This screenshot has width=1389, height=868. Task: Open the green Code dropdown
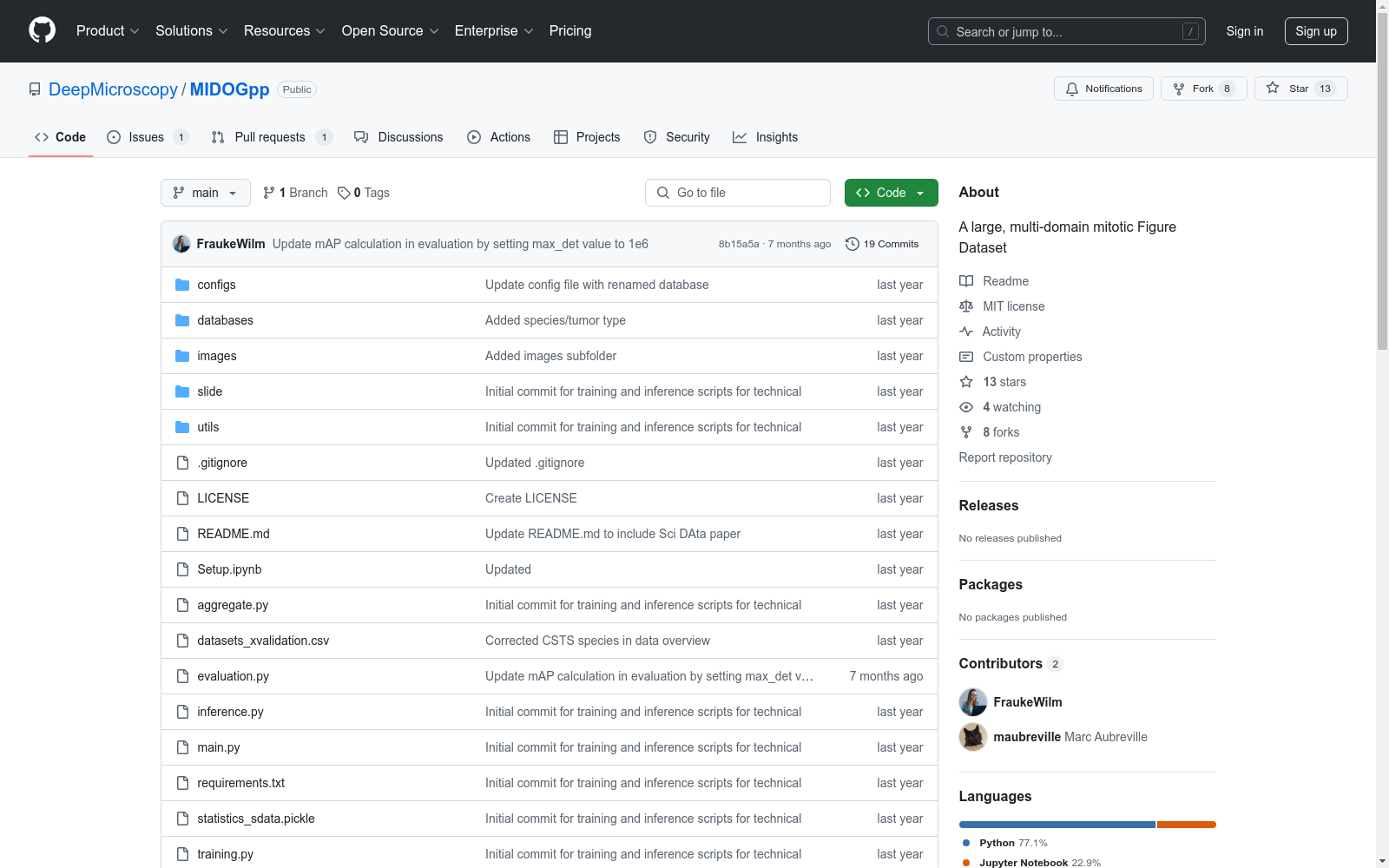(891, 193)
